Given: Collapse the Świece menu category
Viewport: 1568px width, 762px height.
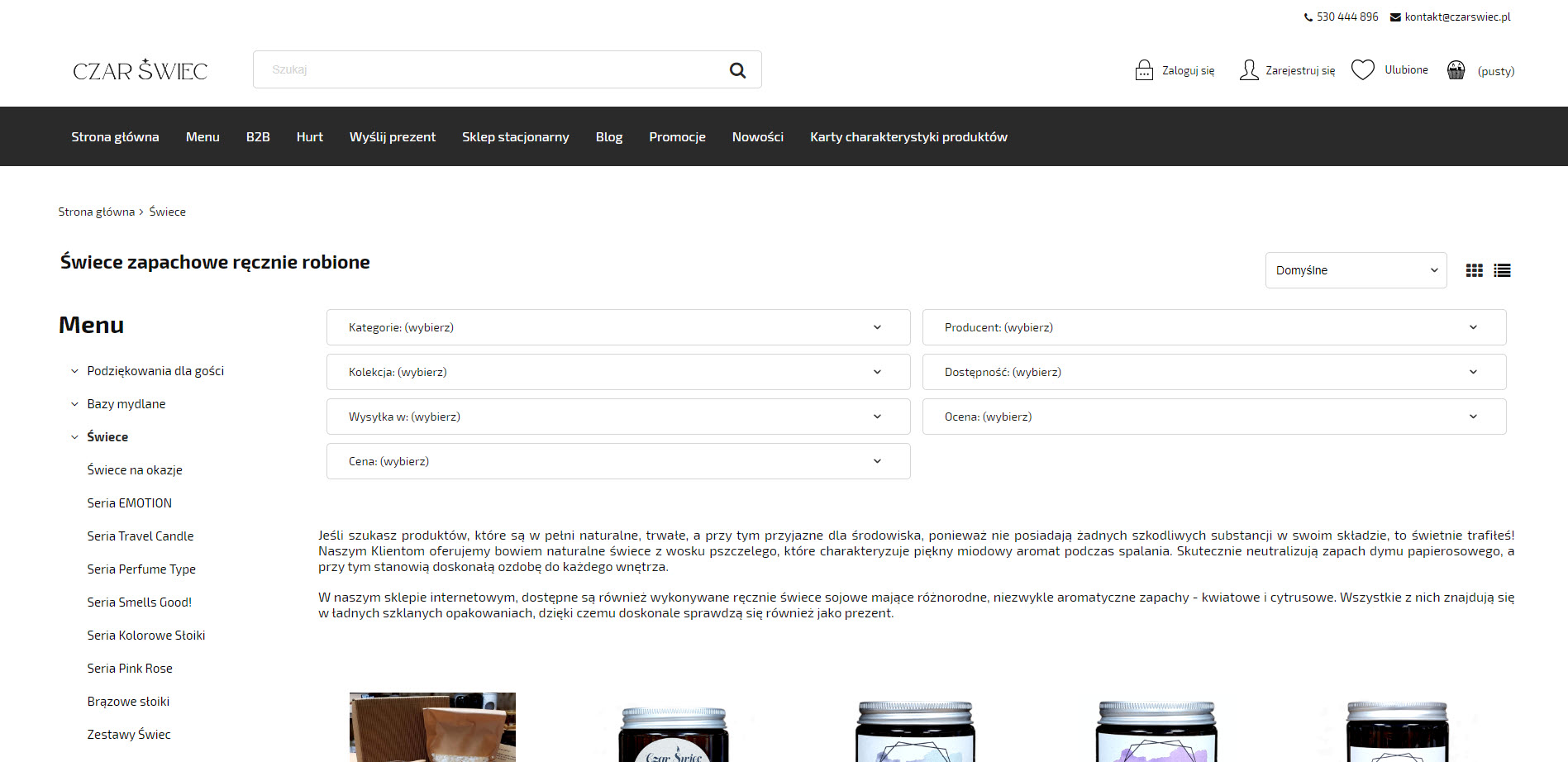Looking at the screenshot, I should (x=74, y=437).
